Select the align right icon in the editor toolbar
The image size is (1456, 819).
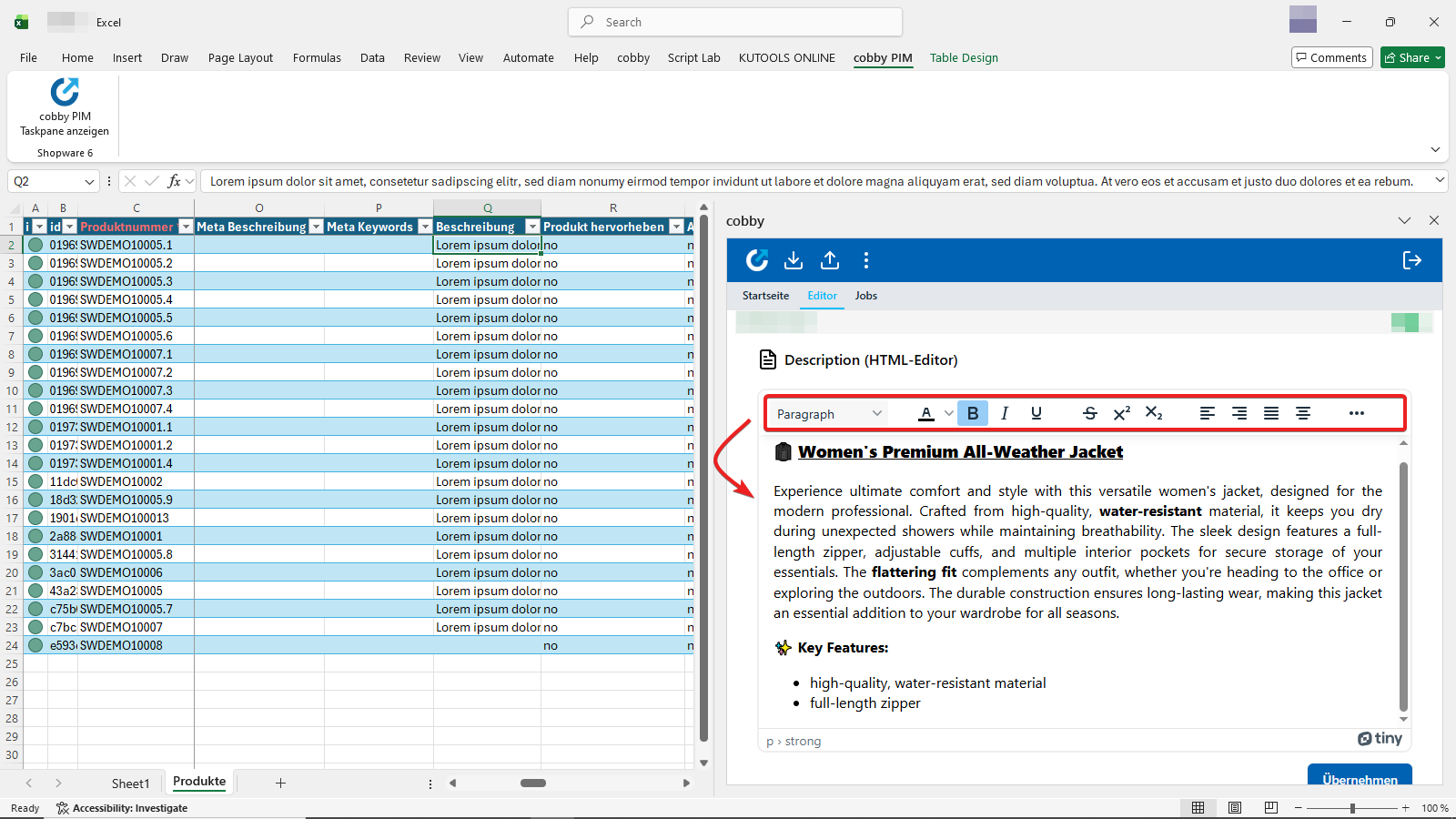[x=1239, y=413]
